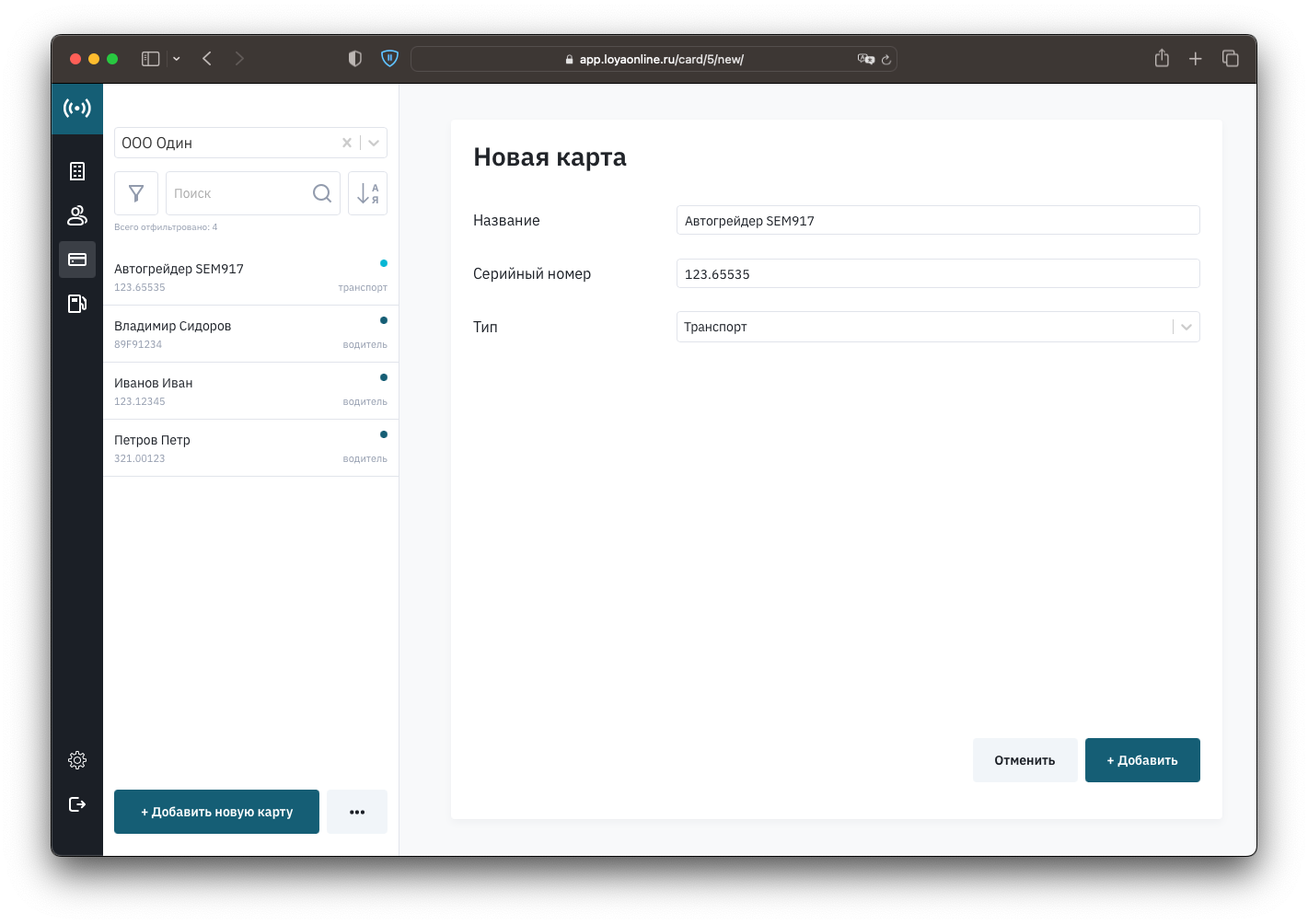Image resolution: width=1308 pixels, height=924 pixels.
Task: Click the Всего отфильтровано: 4 label
Action: (x=166, y=226)
